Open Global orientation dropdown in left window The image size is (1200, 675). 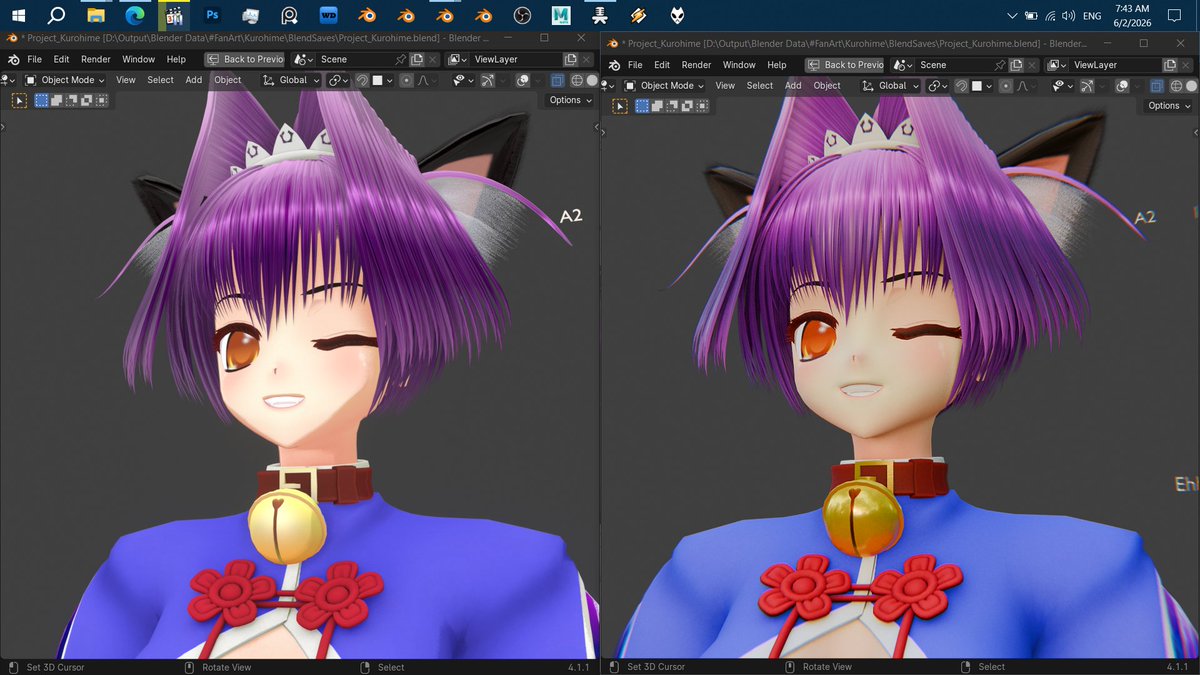[291, 80]
